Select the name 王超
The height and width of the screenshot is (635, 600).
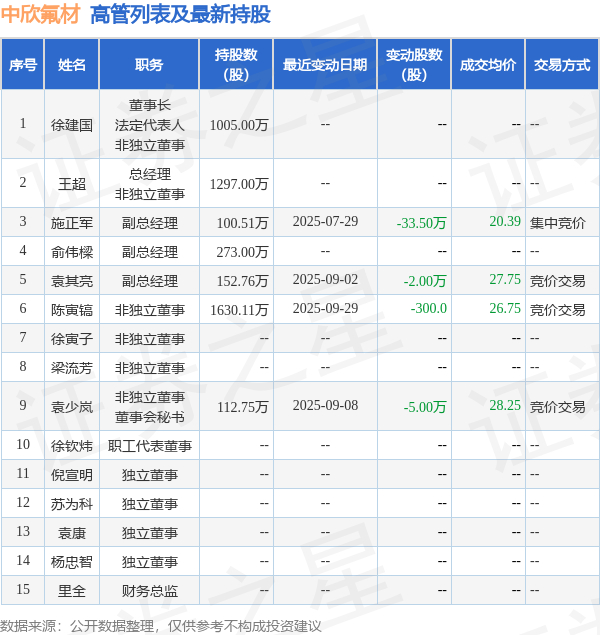click(72, 184)
